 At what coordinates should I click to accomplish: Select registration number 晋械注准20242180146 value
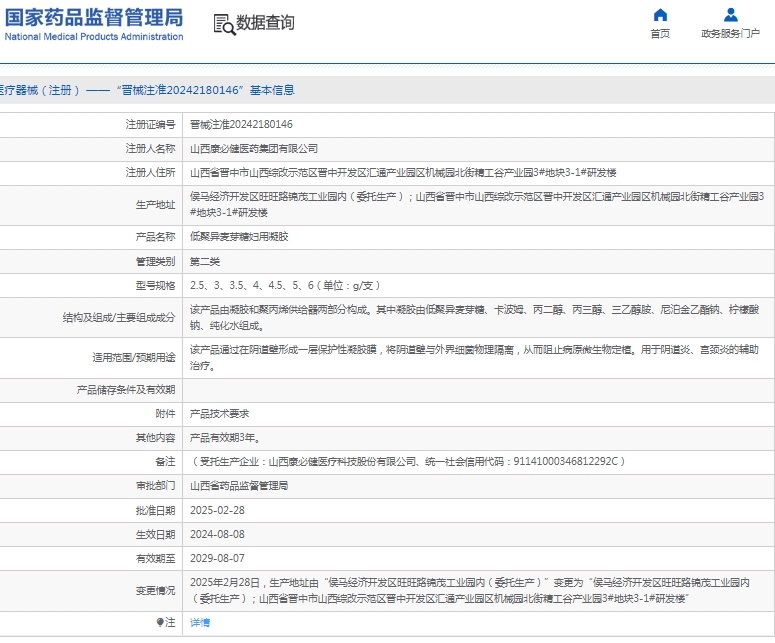click(x=241, y=125)
